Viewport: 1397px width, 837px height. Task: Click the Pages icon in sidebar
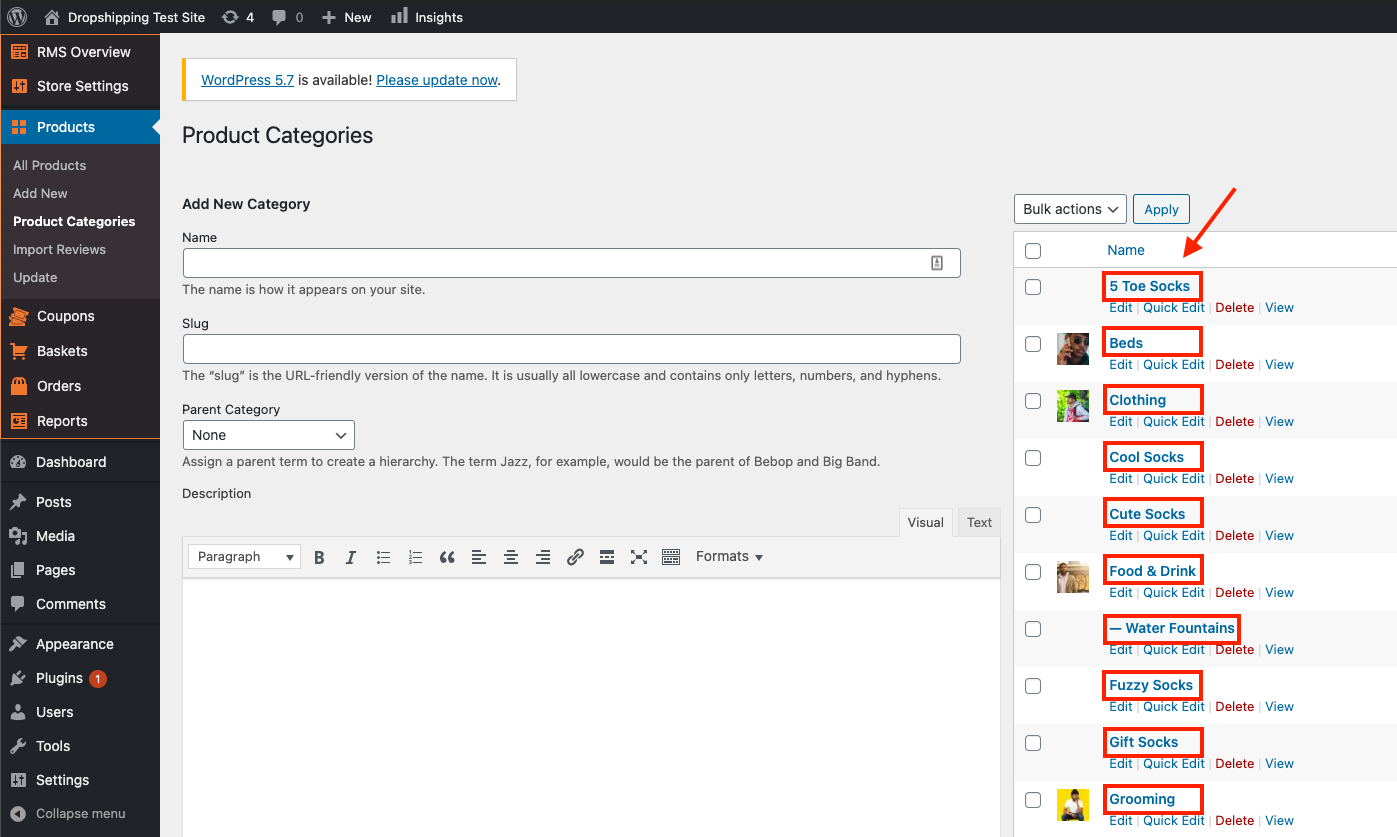point(18,570)
